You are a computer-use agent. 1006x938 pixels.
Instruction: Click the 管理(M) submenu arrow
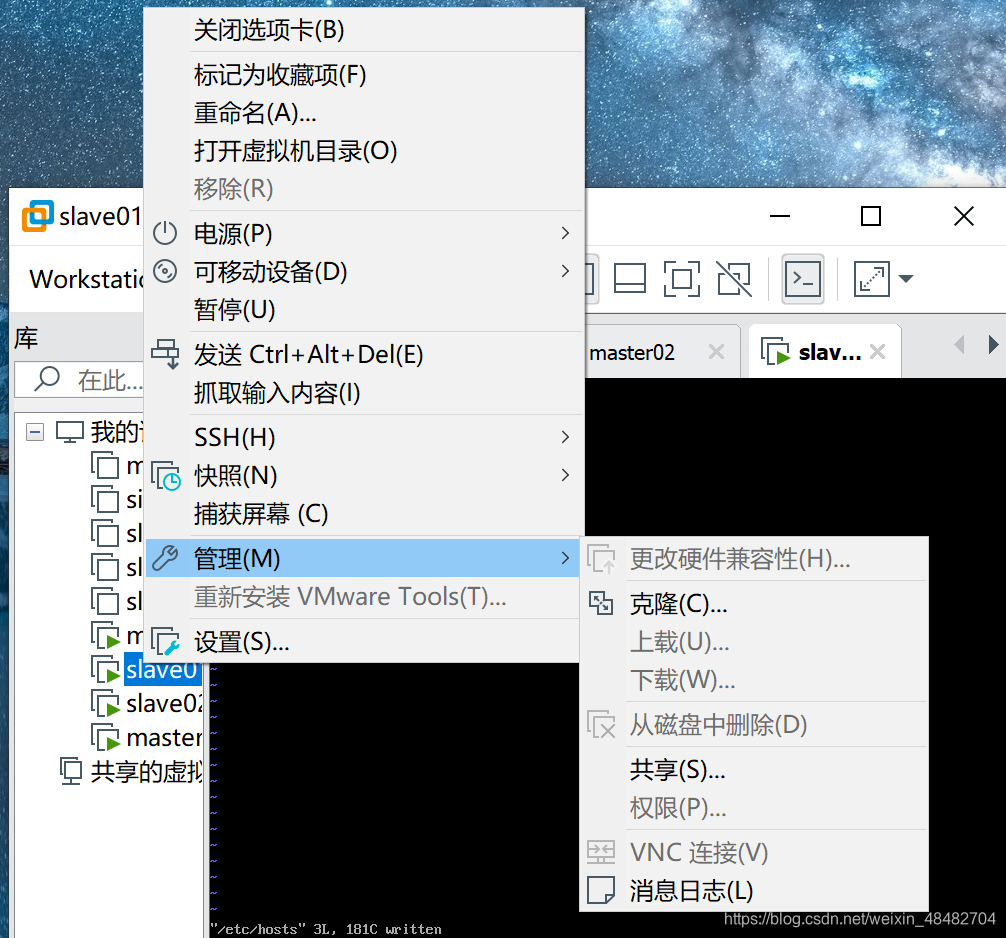pyautogui.click(x=565, y=558)
